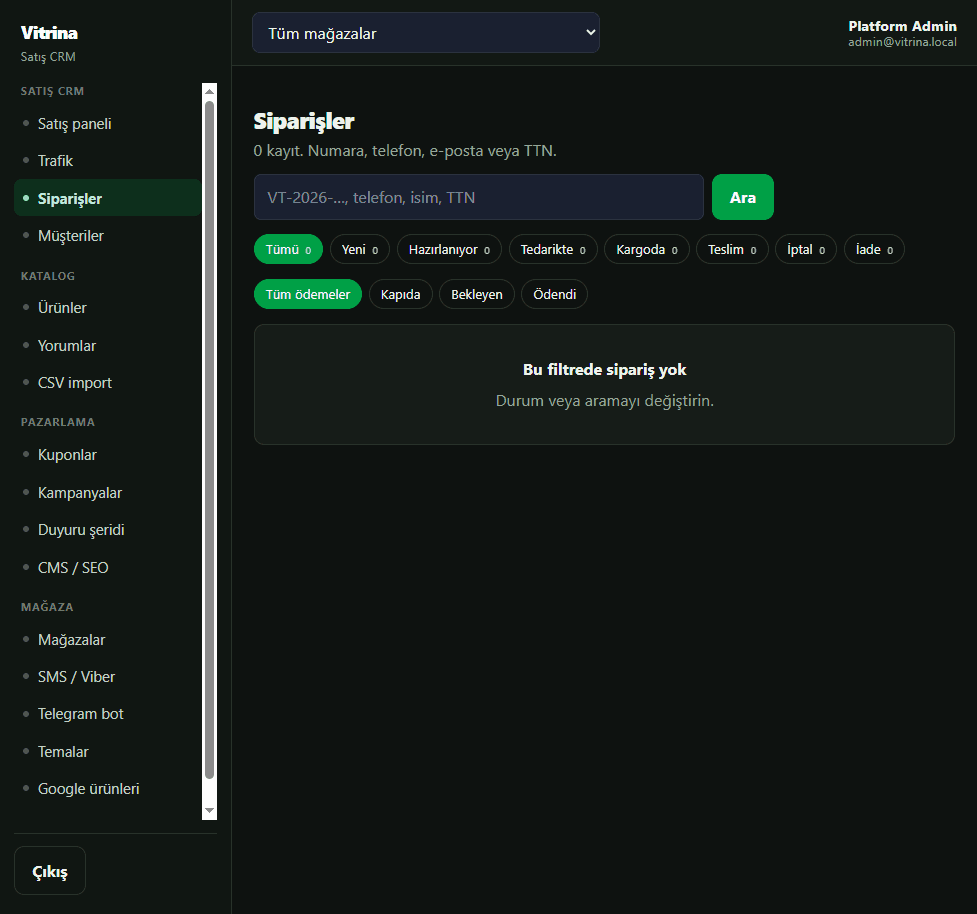Image resolution: width=977 pixels, height=914 pixels.
Task: Select the Tümü status filter
Action: click(288, 250)
